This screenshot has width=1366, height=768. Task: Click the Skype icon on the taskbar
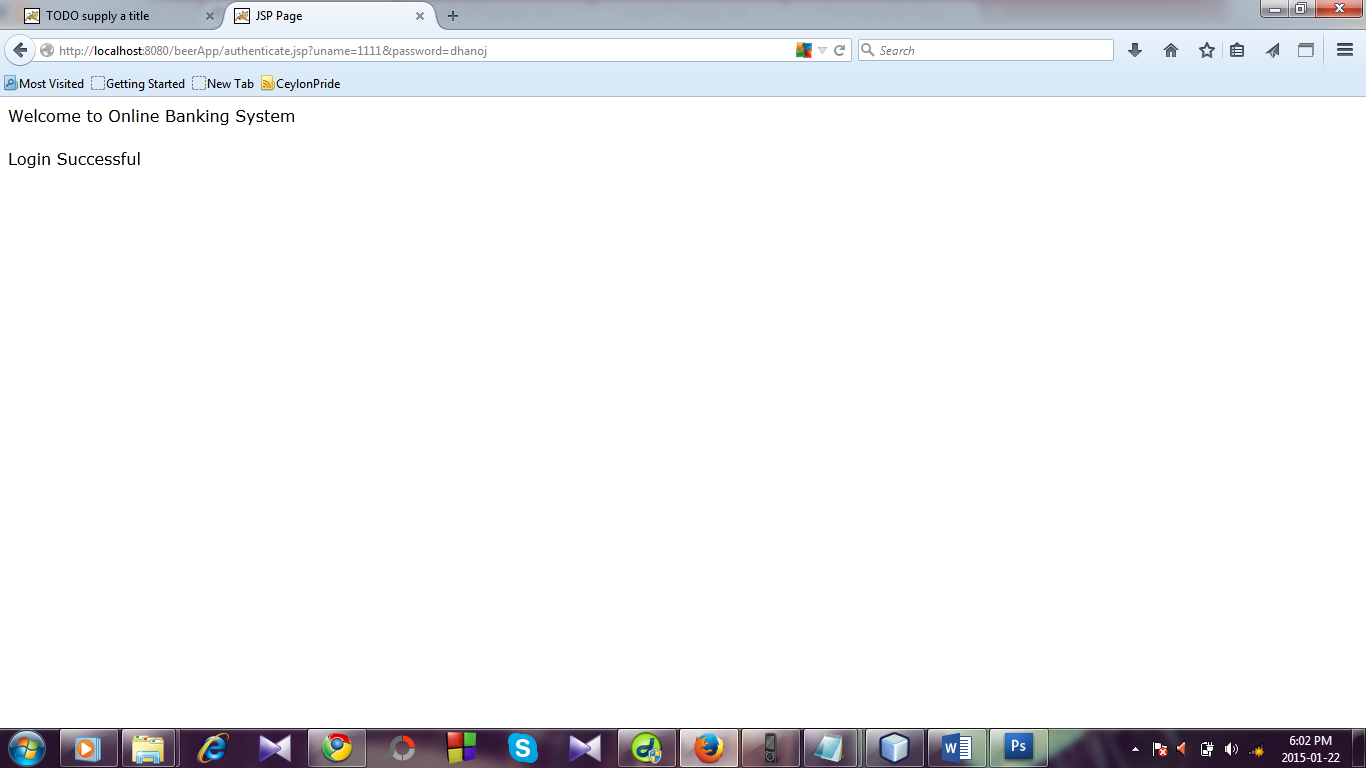(x=523, y=747)
